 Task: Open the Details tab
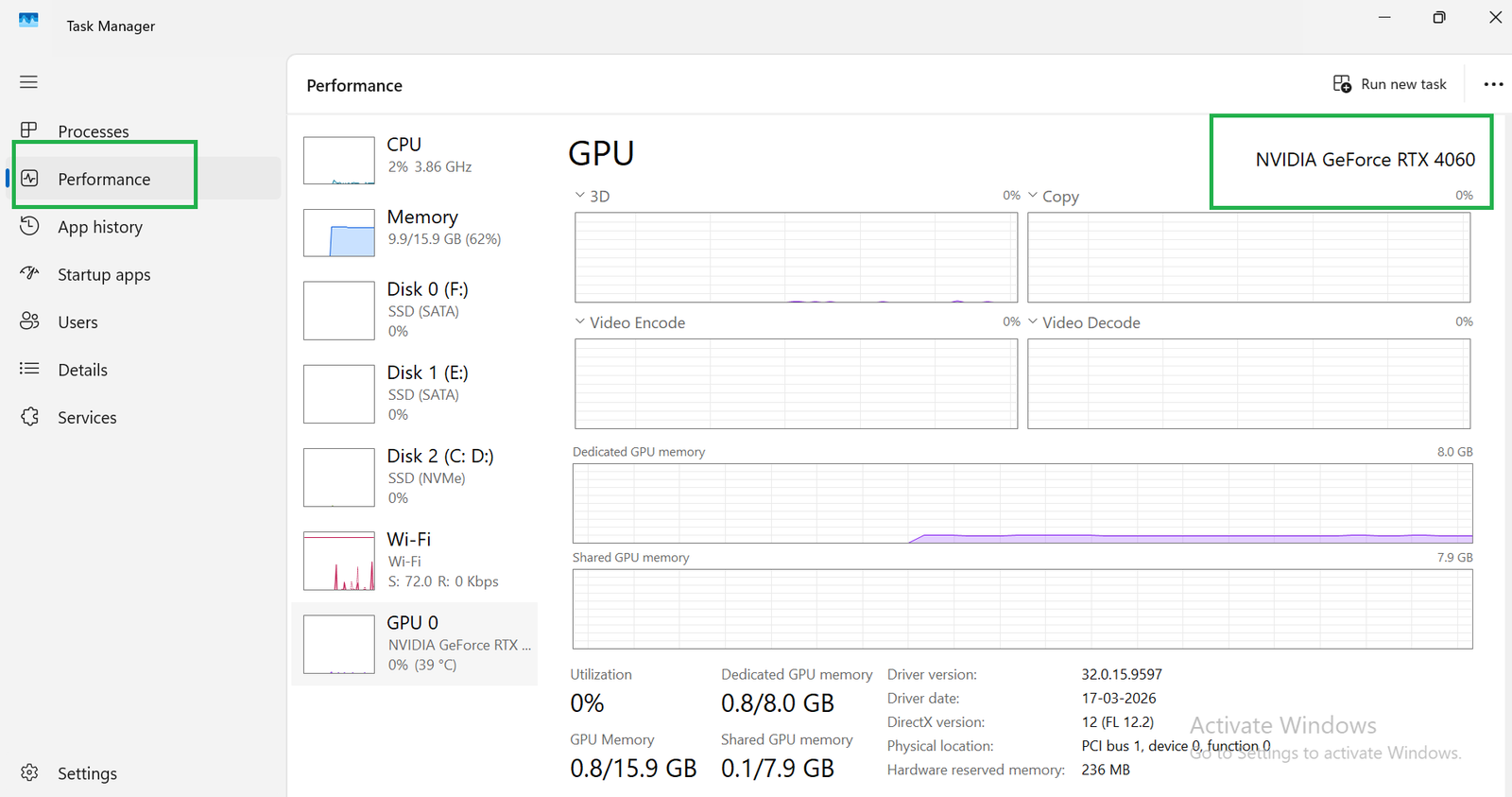(82, 370)
